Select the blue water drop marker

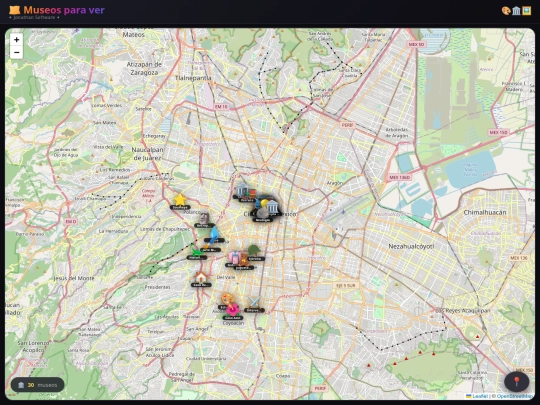[x=214, y=233]
